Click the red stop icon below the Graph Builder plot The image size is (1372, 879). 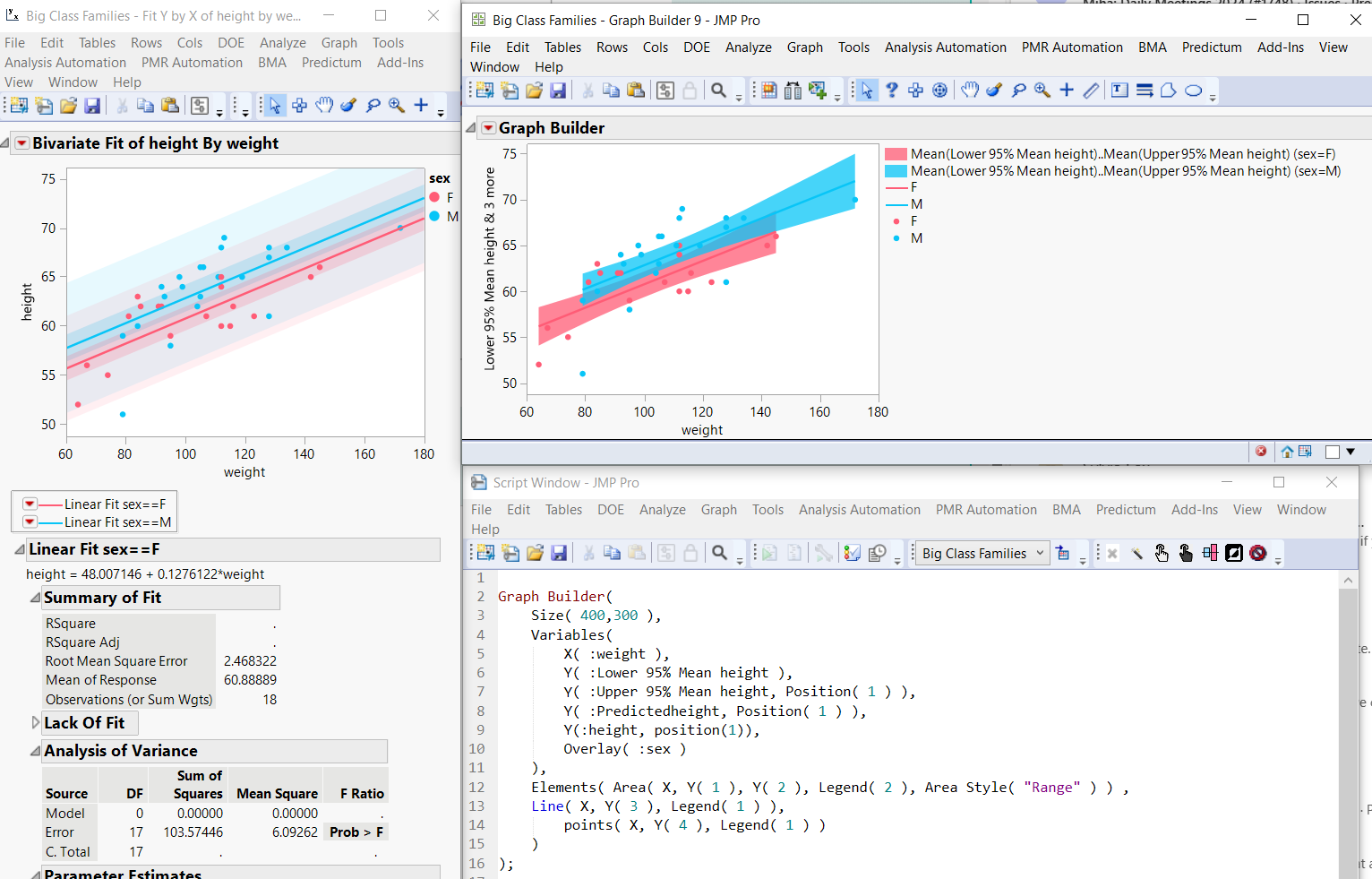[1261, 452]
